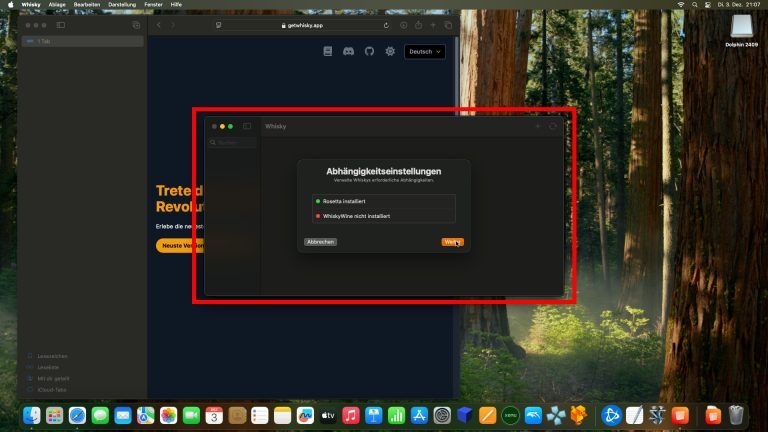The height and width of the screenshot is (432, 768).
Task: Toggle the sidebar in the Whisky window
Action: (x=247, y=126)
